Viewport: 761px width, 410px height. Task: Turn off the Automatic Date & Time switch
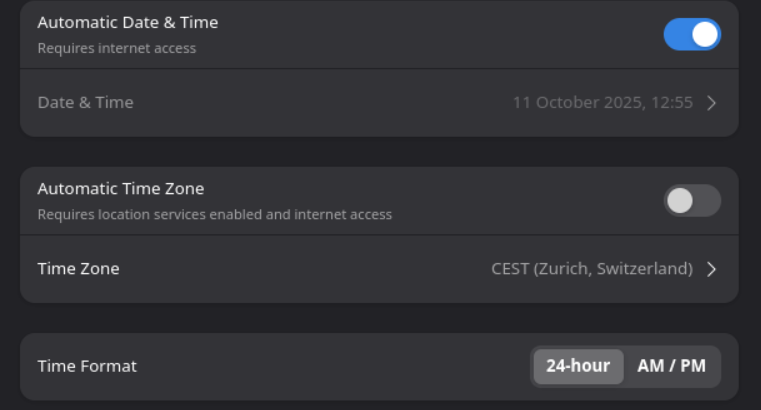(692, 34)
